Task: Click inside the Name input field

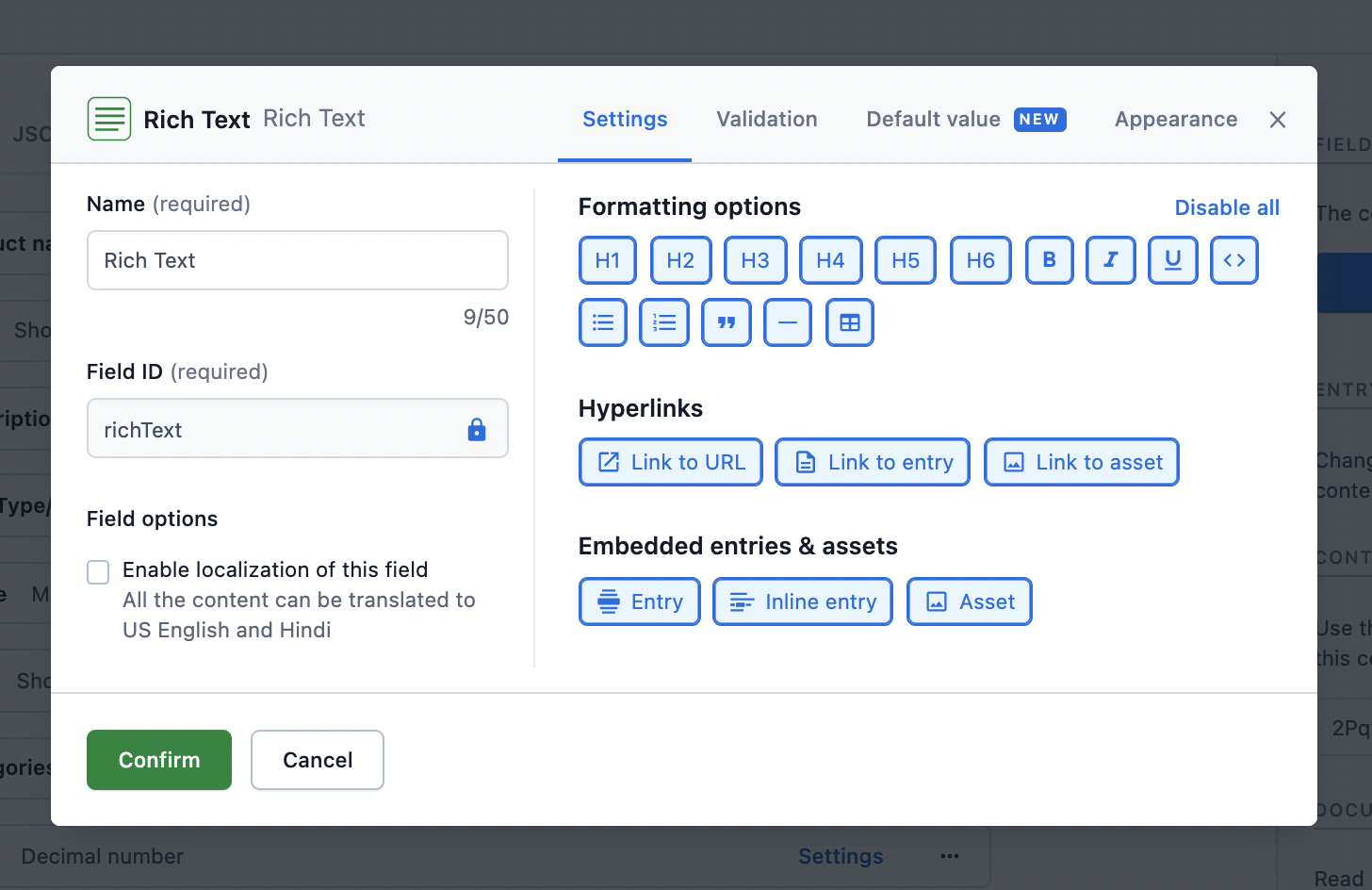Action: [x=297, y=260]
